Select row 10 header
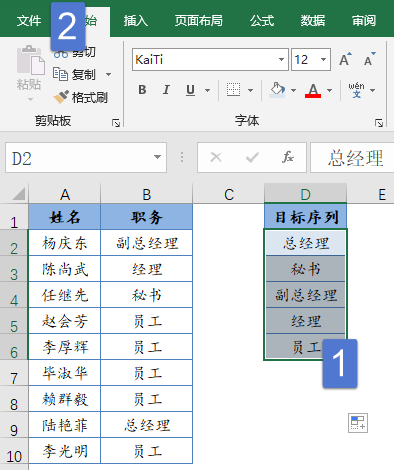Viewport: 394px width, 470px height. 14,451
